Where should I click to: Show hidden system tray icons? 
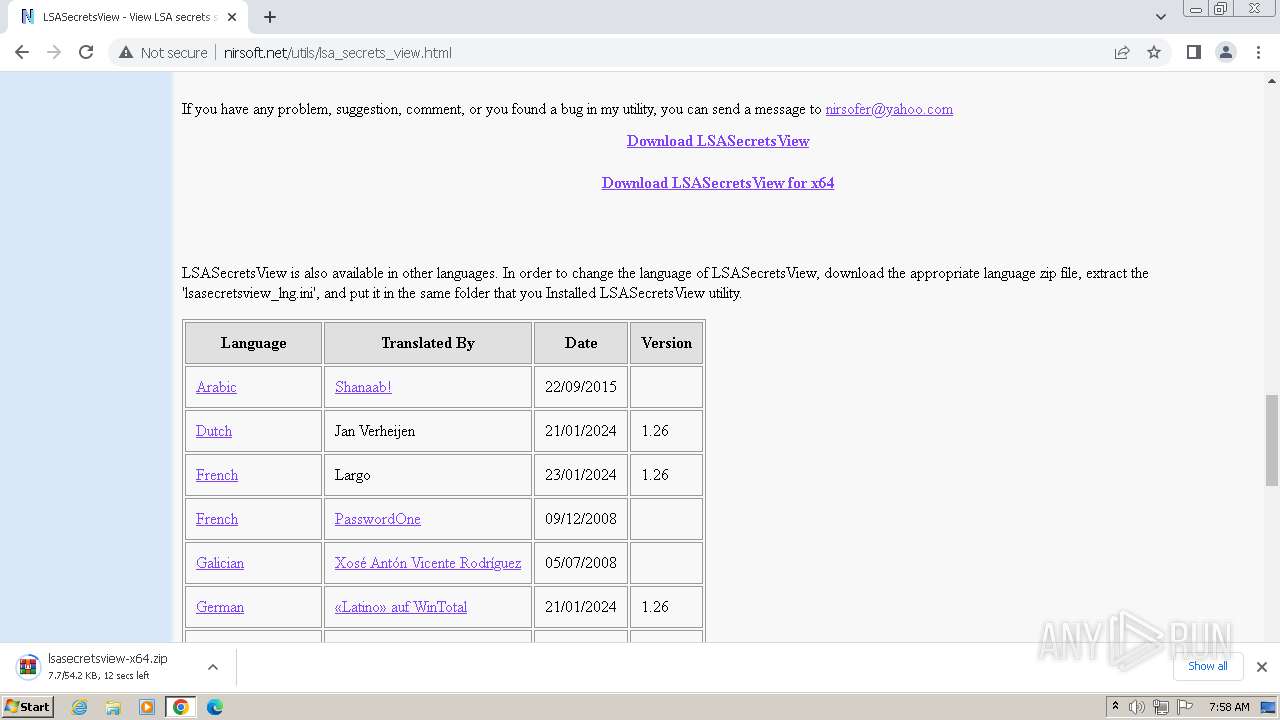pyautogui.click(x=1115, y=707)
